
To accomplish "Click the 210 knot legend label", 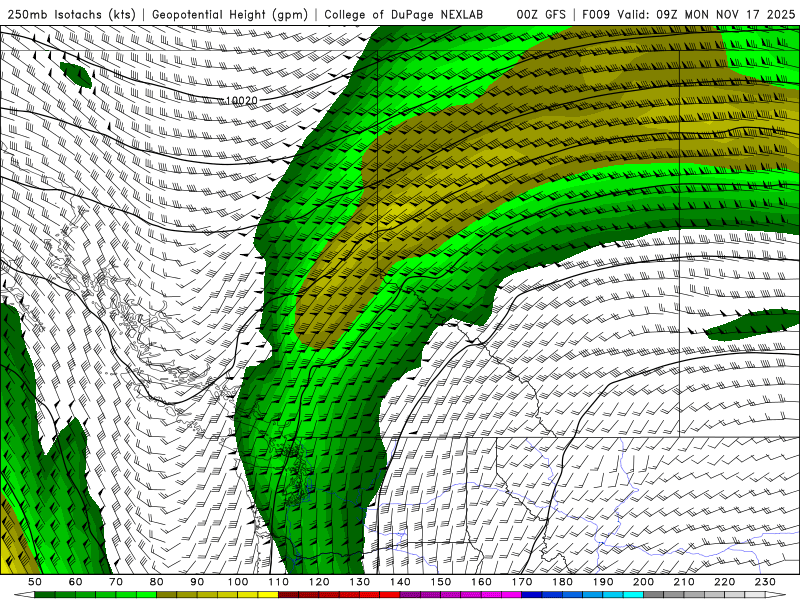I will 684,582.
